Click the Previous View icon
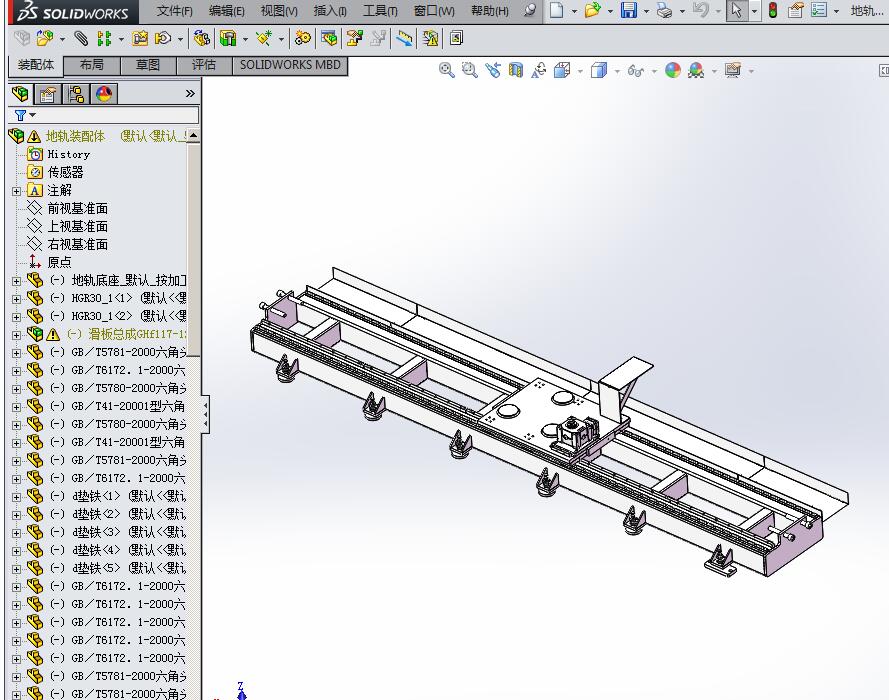The image size is (889, 700). [492, 70]
